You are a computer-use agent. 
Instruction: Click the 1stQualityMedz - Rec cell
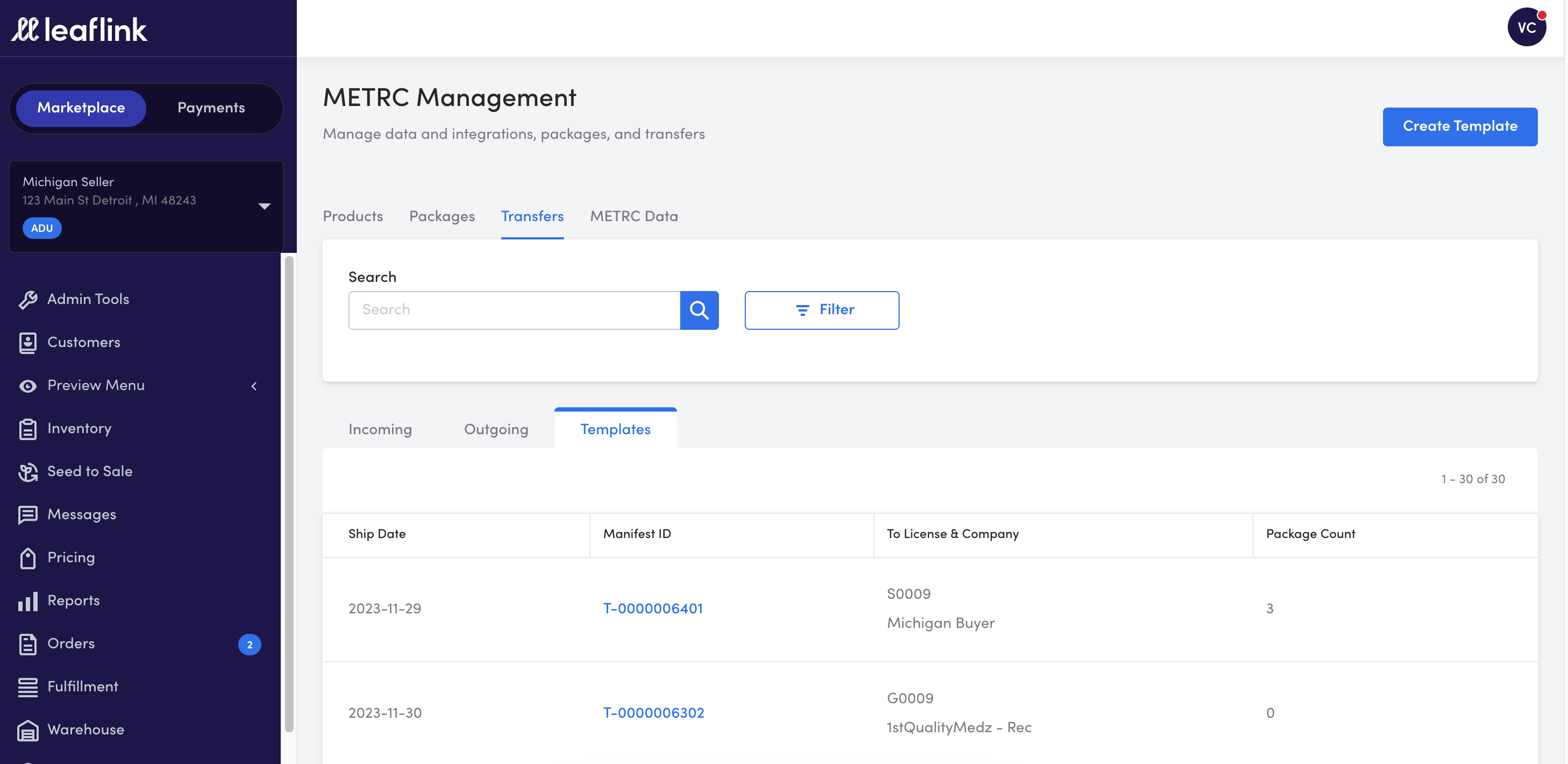point(959,727)
